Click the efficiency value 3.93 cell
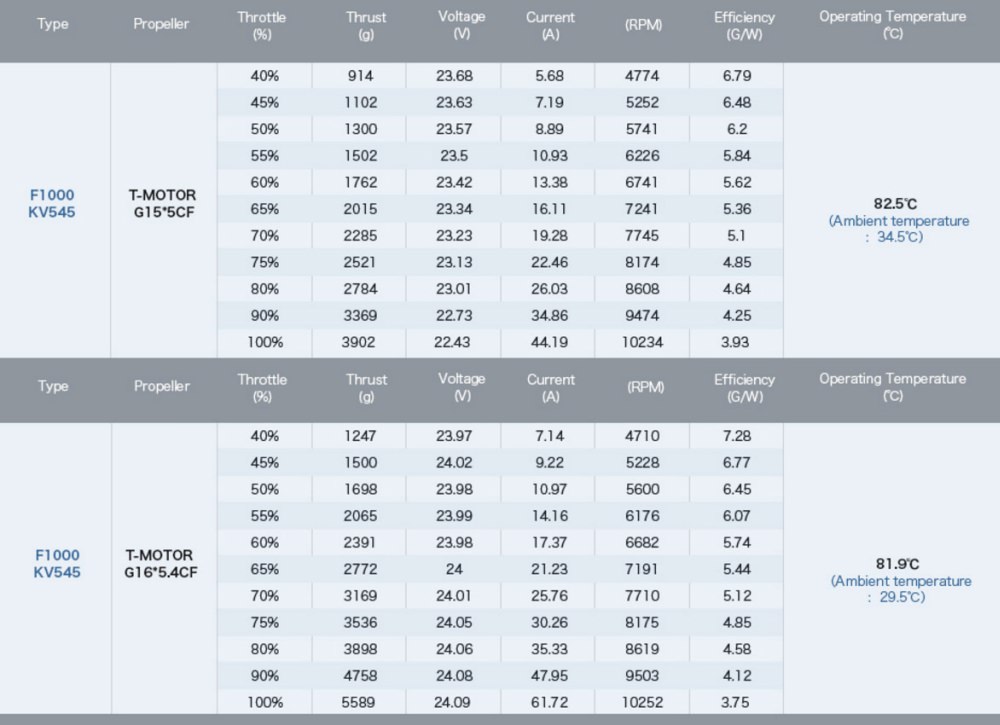1000x725 pixels. pyautogui.click(x=734, y=342)
